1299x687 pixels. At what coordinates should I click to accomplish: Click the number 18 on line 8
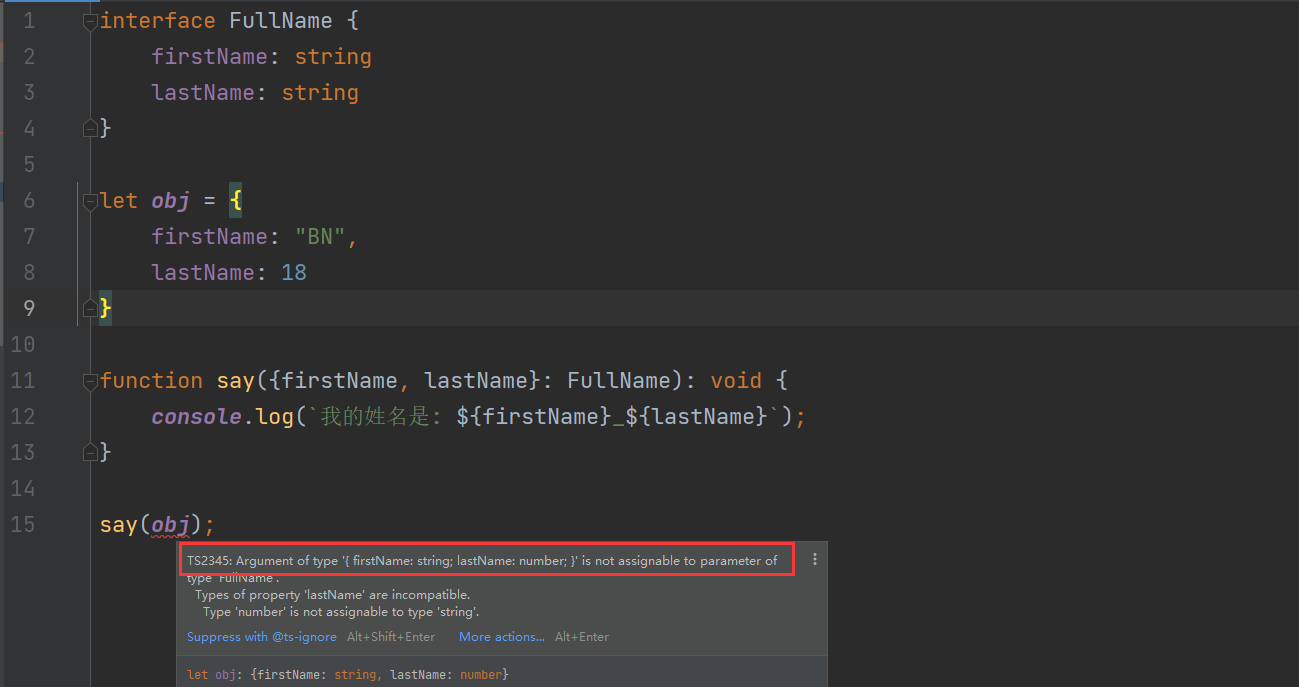pos(294,273)
